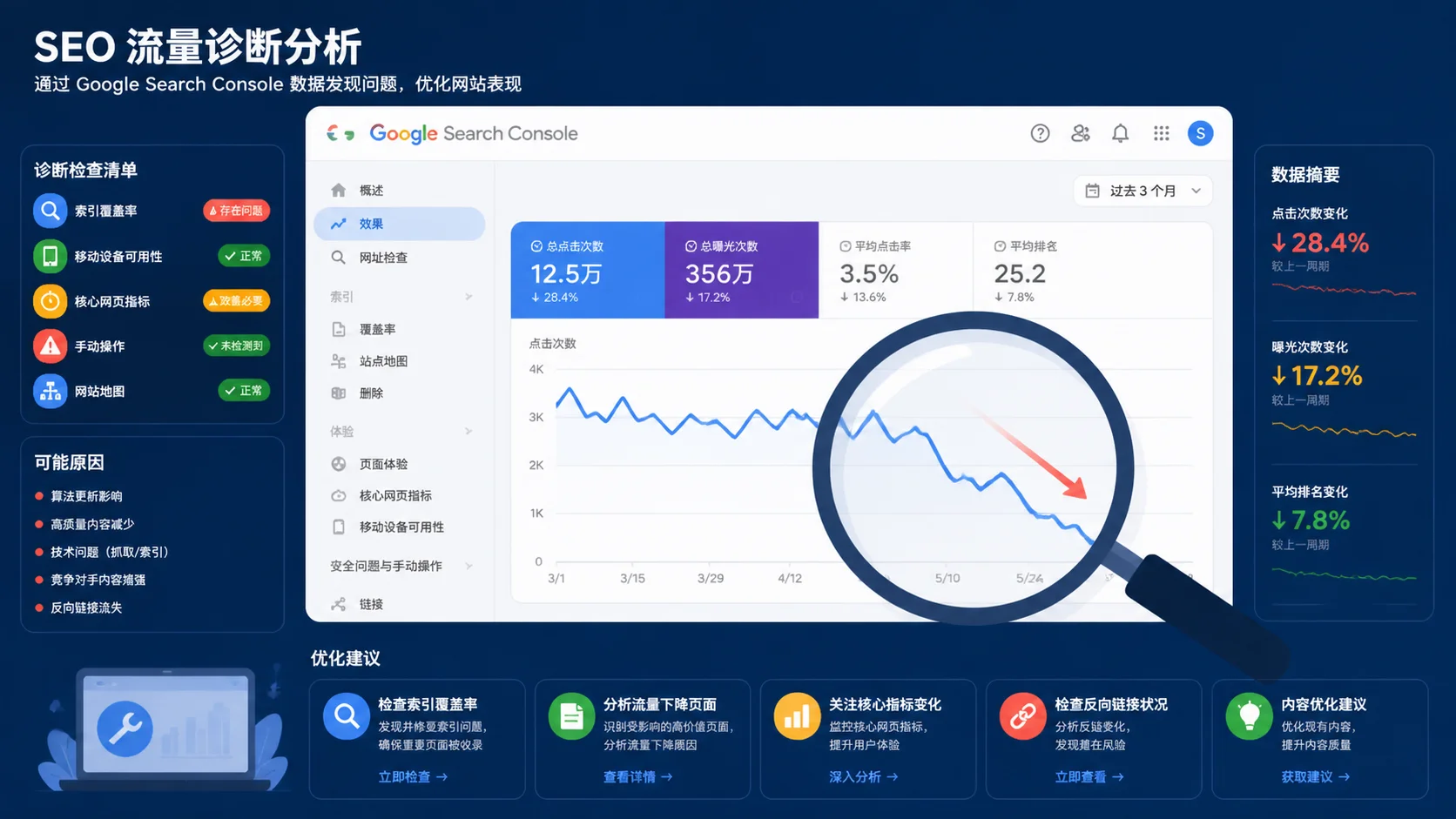Image resolution: width=1456 pixels, height=819 pixels.
Task: Click the green lightbulb icon on 内容优化建议
Action: (x=1250, y=716)
